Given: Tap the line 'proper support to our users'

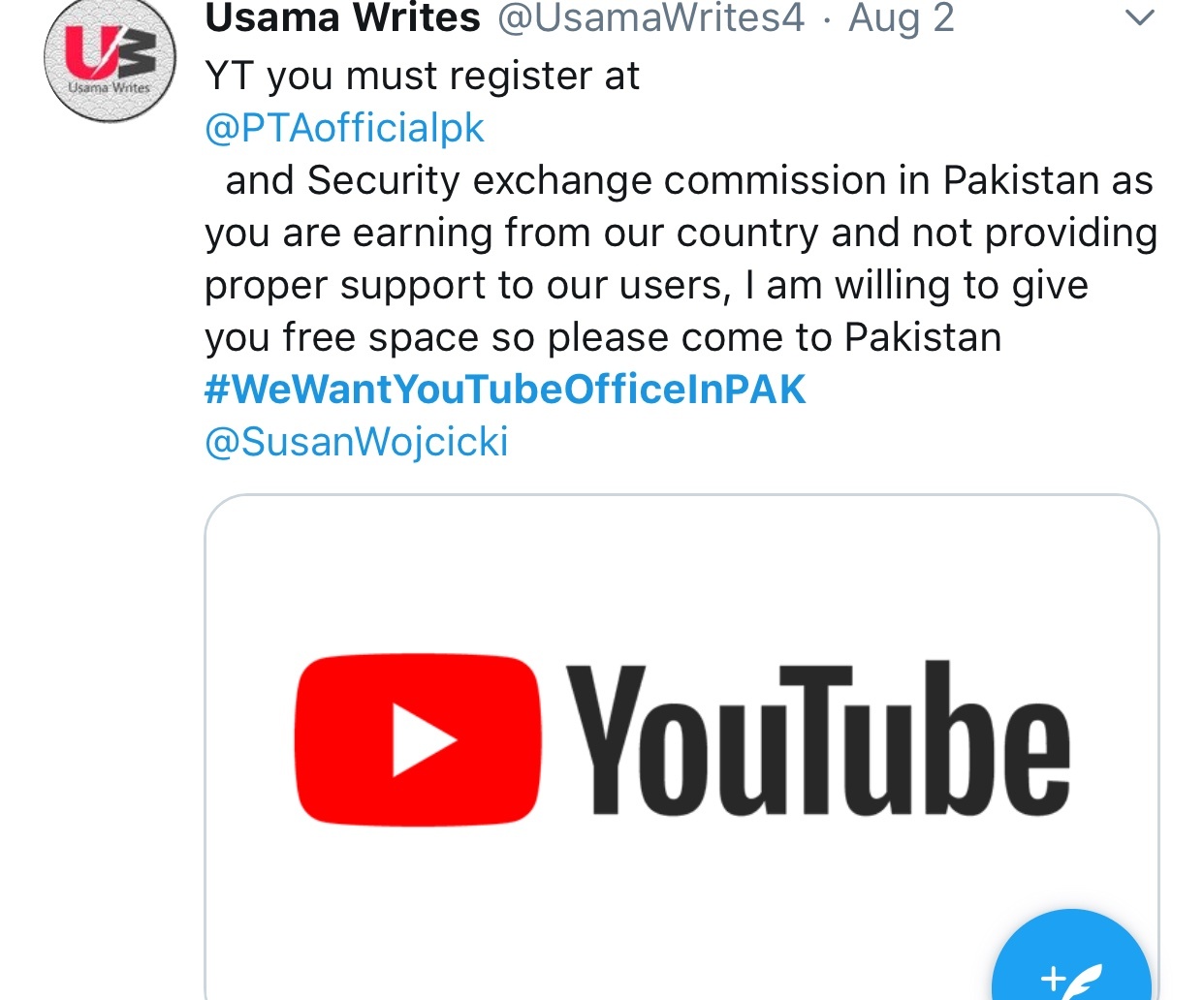Looking at the screenshot, I should [x=466, y=286].
